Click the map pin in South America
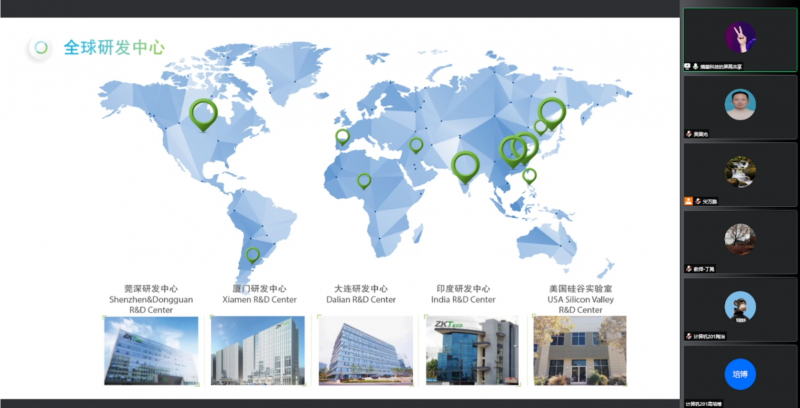800x408 pixels. click(253, 255)
